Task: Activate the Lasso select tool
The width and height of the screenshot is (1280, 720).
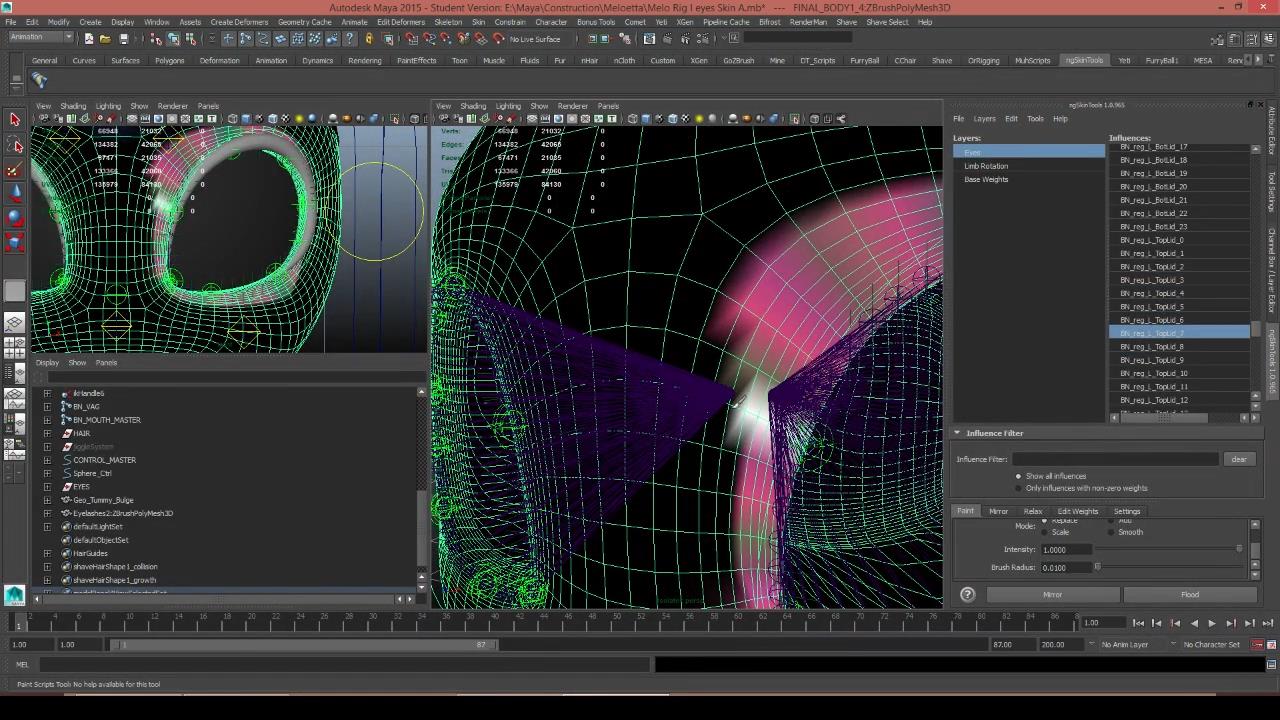Action: (x=14, y=146)
